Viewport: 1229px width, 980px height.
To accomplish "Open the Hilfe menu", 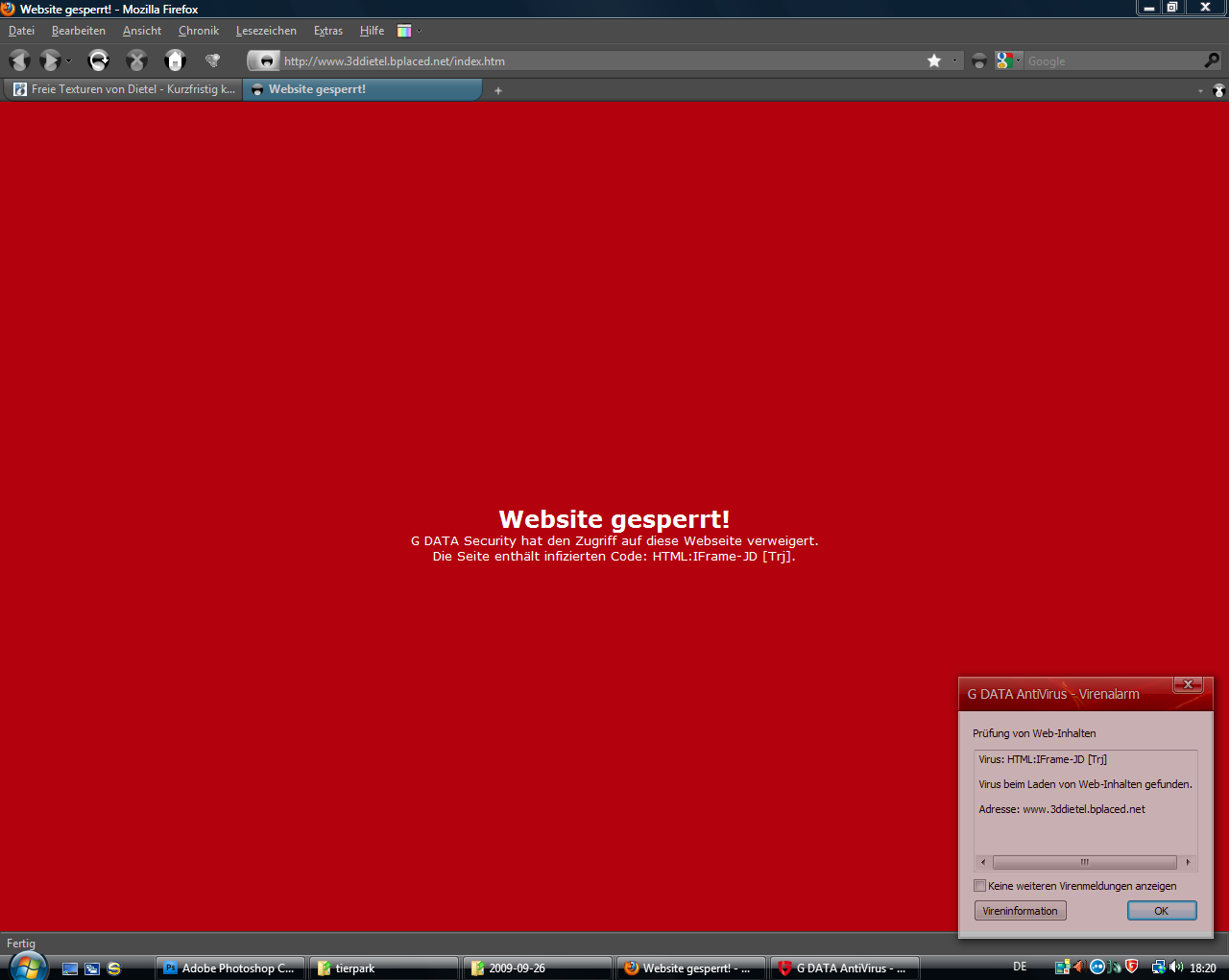I will 372,31.
